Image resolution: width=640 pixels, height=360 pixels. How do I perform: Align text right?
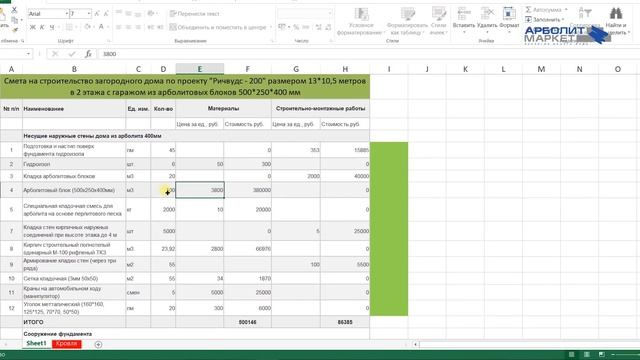138,27
